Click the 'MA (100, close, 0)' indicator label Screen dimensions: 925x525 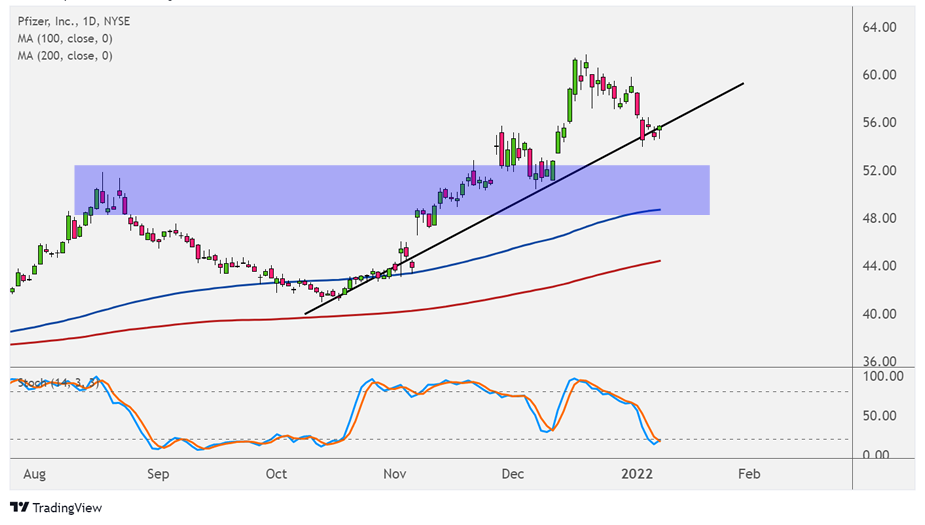coord(65,38)
